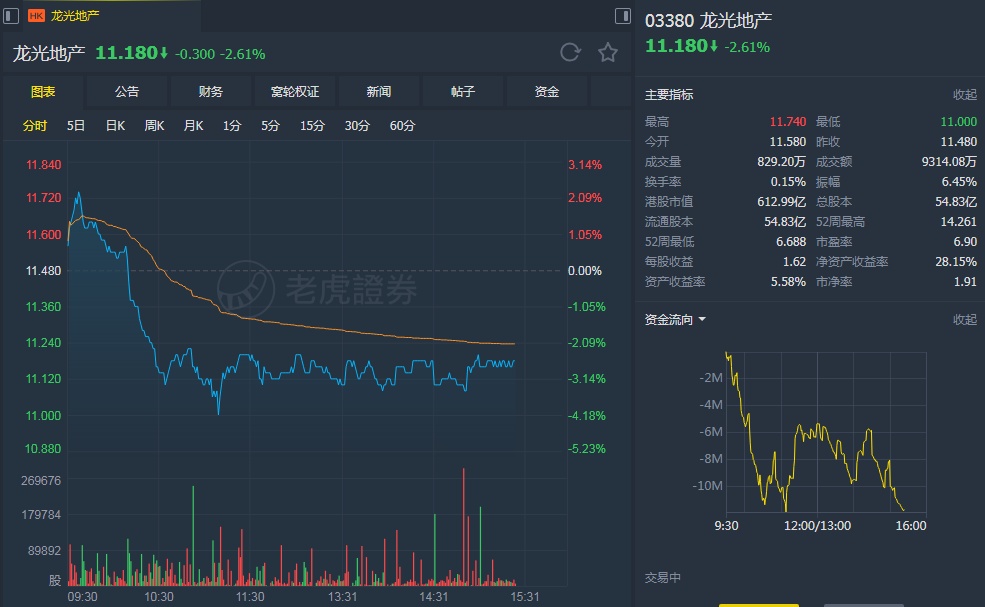Open the 资金流向 dropdown menu

675,320
